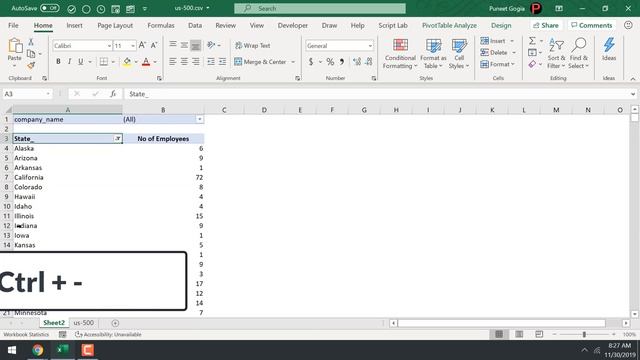640x360 pixels.
Task: Click the Paste icon
Action: point(15,46)
